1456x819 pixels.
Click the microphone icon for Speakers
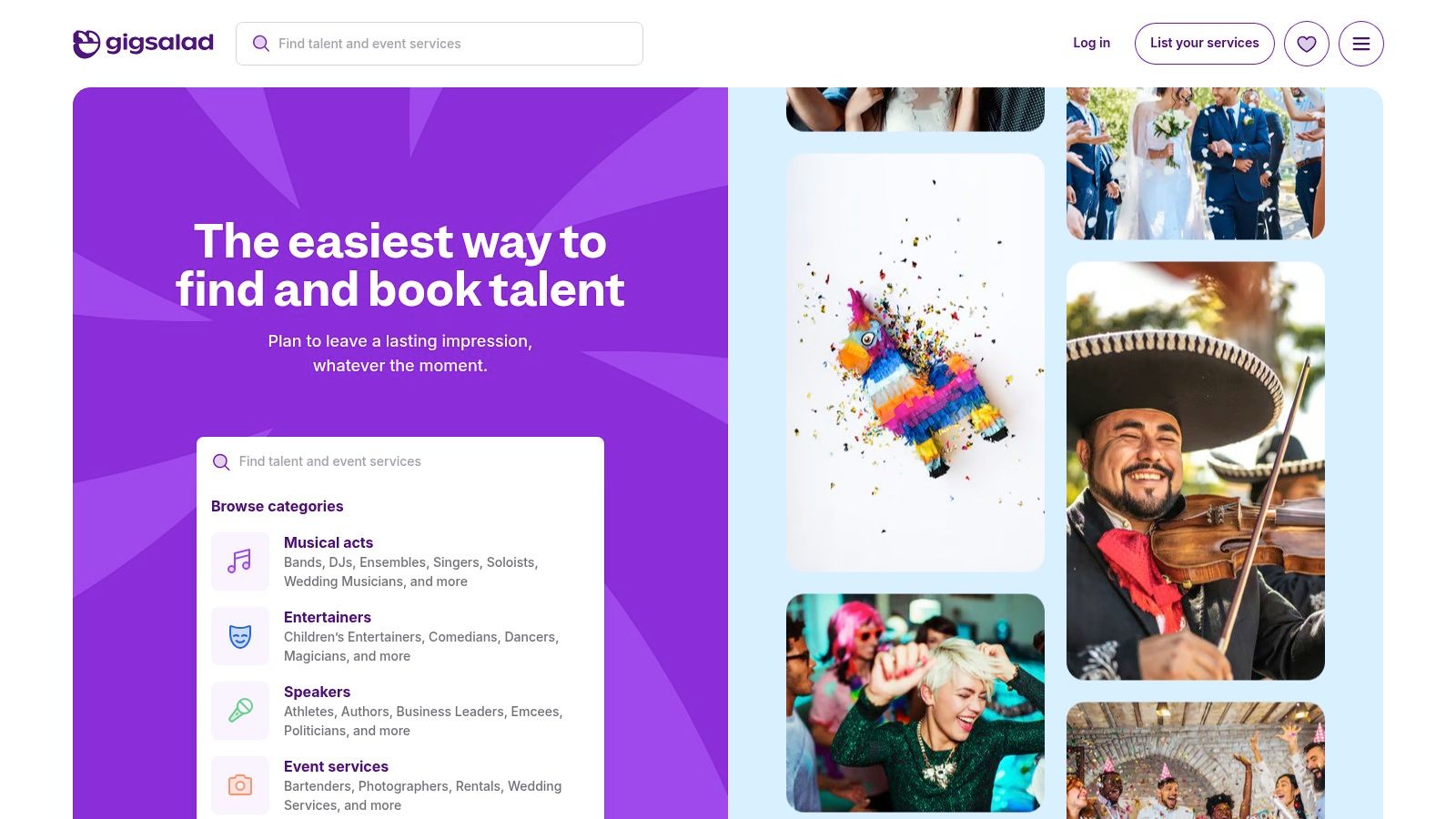(240, 711)
